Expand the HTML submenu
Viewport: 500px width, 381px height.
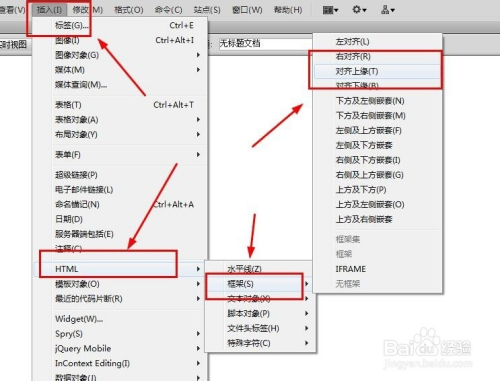pos(120,269)
